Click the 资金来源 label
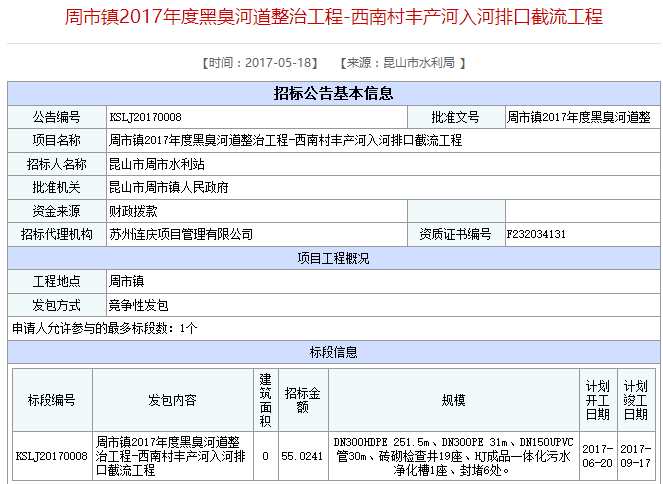The width and height of the screenshot is (663, 484). 57,211
